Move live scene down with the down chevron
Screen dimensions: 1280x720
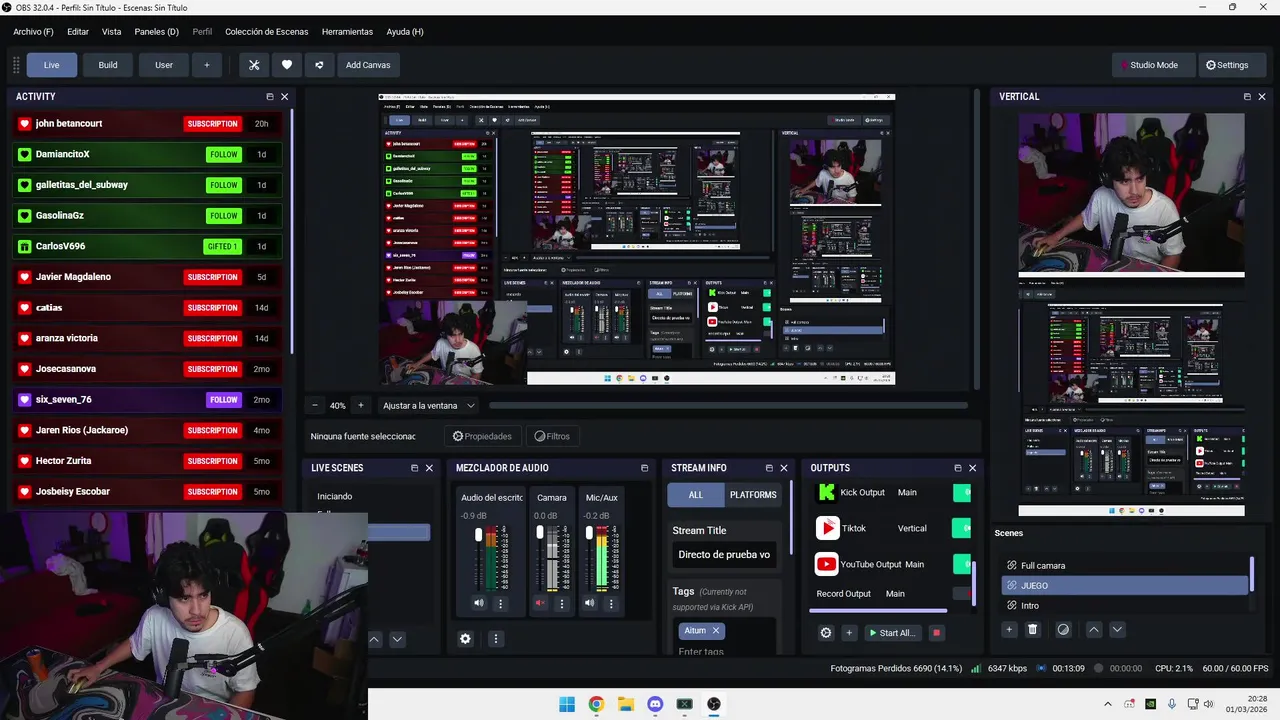(397, 639)
